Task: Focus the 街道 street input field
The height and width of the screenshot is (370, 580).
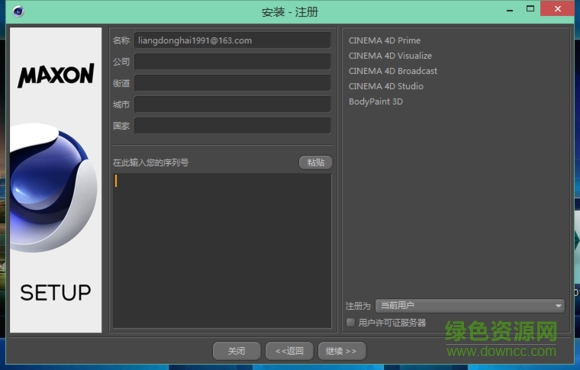Action: [232, 83]
